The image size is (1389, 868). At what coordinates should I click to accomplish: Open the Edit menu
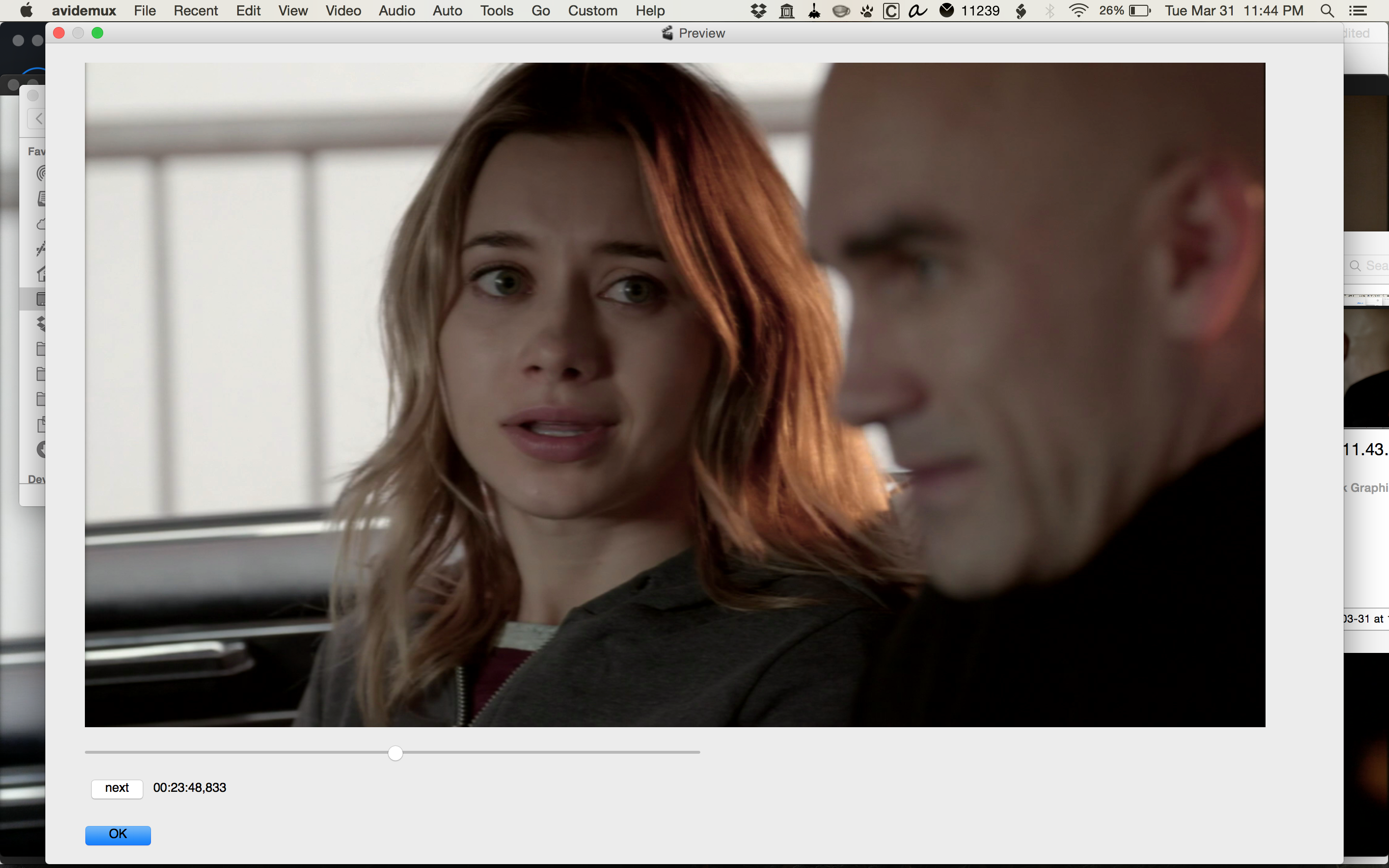click(x=248, y=10)
